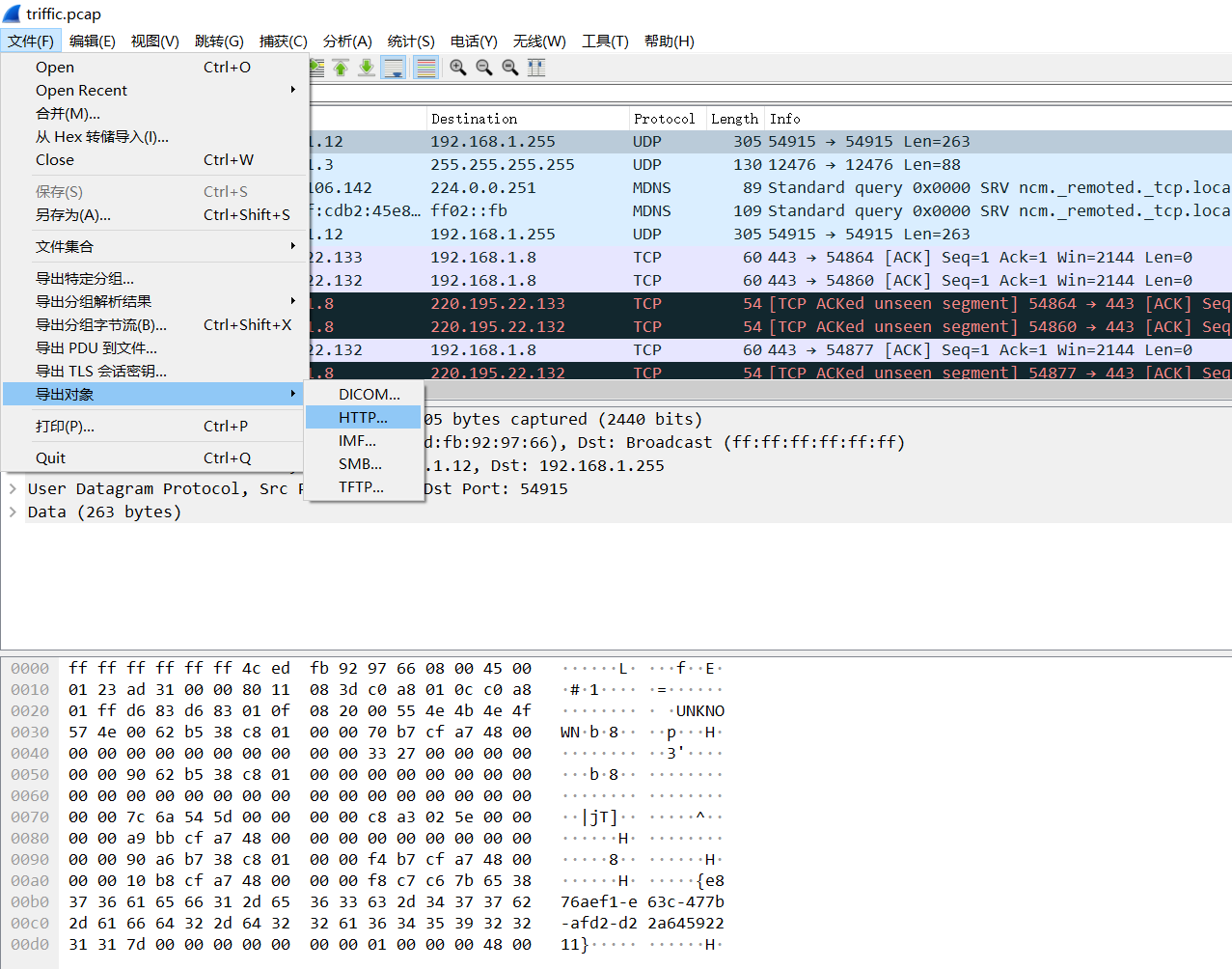Click the resize columns icon
The width and height of the screenshot is (1232, 969).
(x=536, y=68)
